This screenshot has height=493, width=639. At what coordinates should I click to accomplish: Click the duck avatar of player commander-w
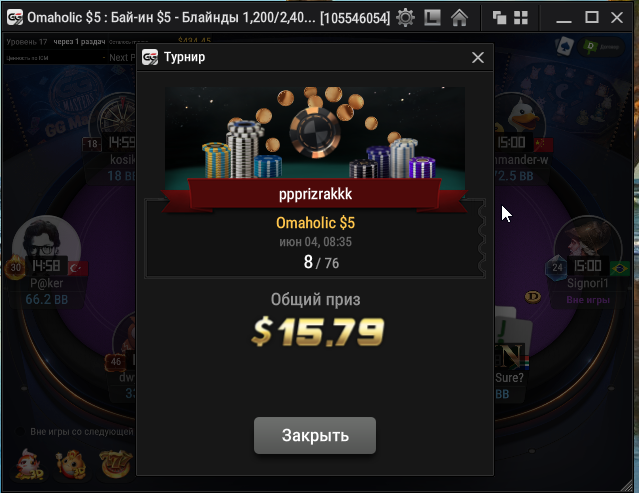coord(520,116)
